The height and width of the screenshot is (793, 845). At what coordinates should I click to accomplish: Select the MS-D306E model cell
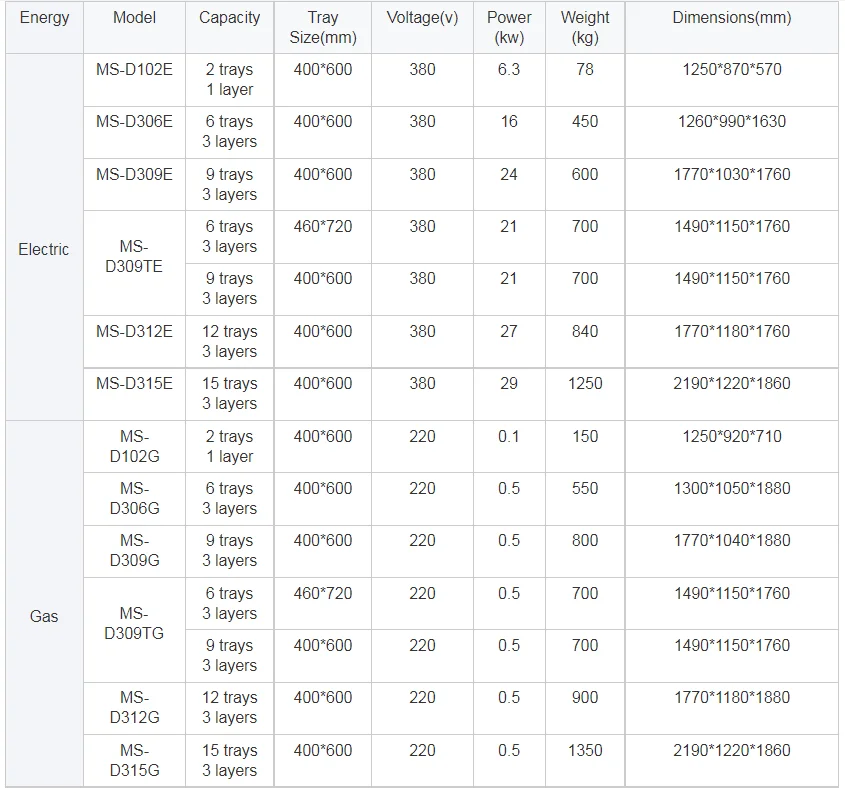134,122
